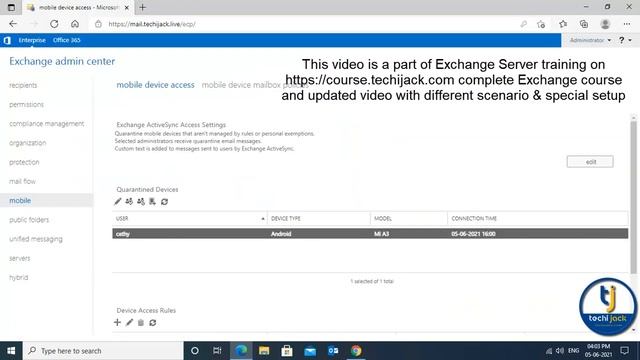Click the MI A3 model cell

point(382,234)
